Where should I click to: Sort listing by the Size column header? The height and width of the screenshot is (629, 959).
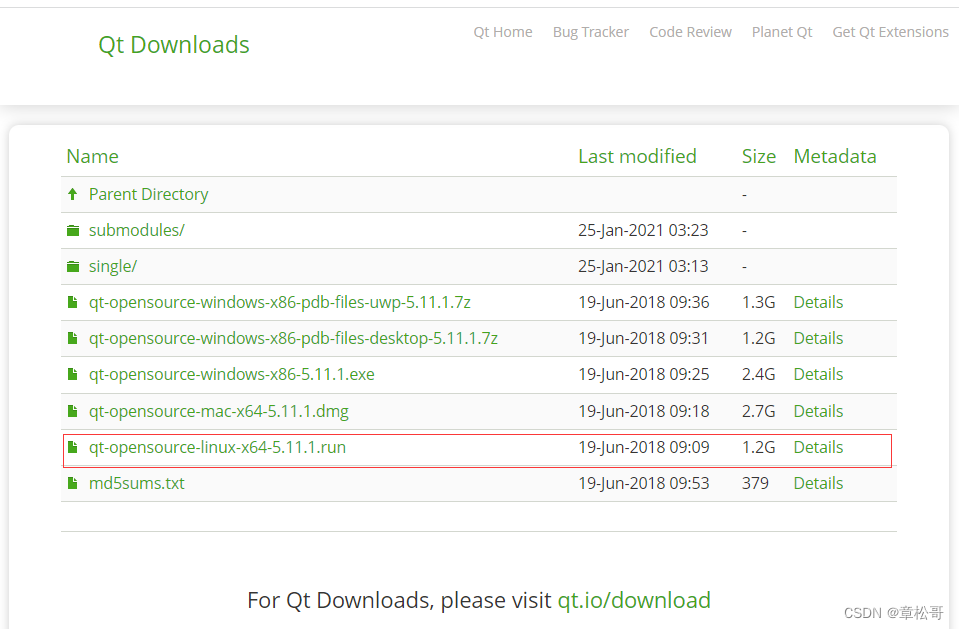click(x=759, y=157)
